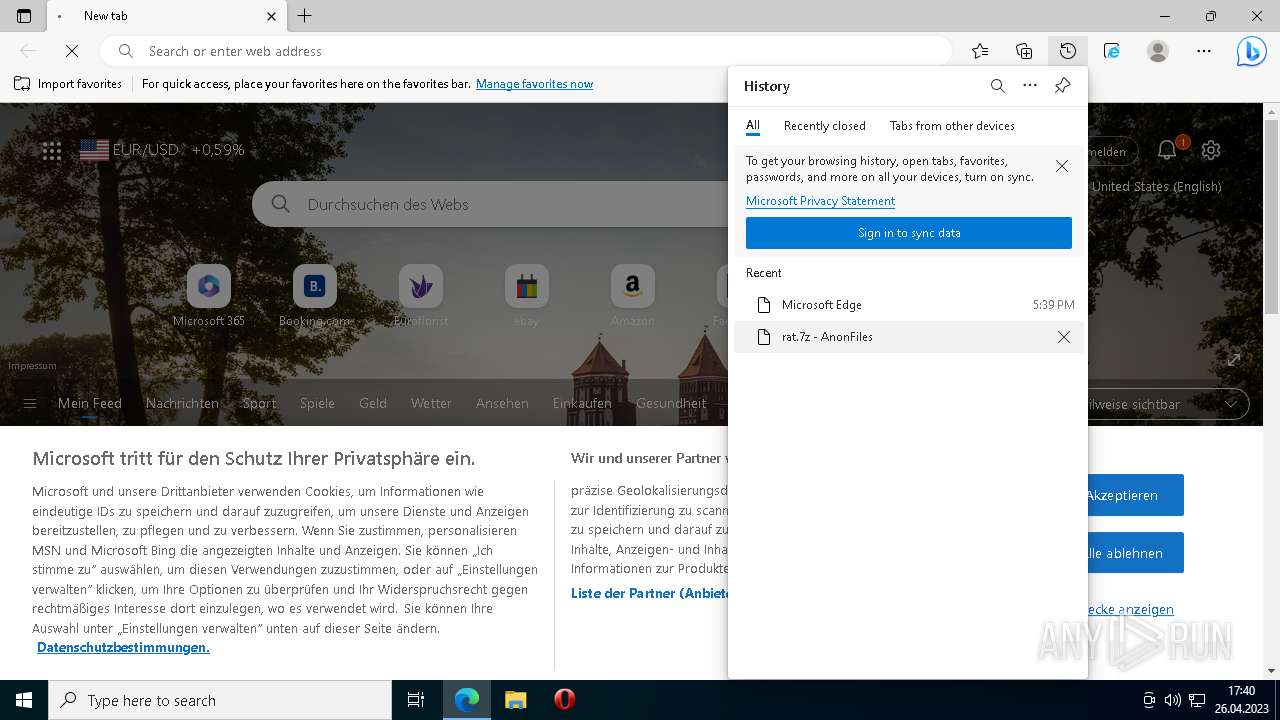Open page settings gear icon

(1211, 150)
